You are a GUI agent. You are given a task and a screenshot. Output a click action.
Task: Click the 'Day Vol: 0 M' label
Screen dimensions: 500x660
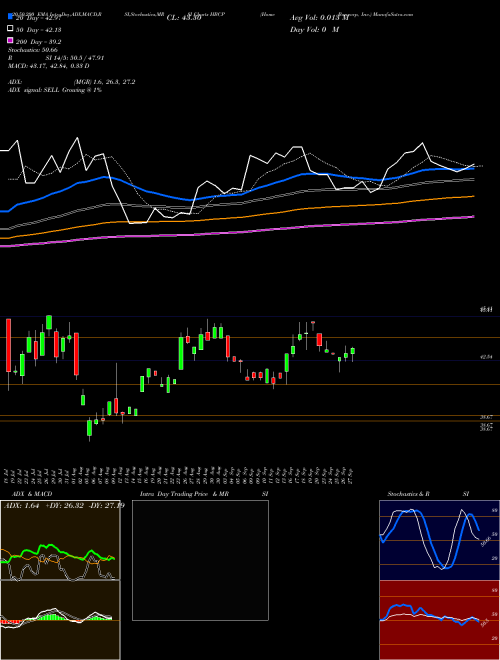coord(314,30)
